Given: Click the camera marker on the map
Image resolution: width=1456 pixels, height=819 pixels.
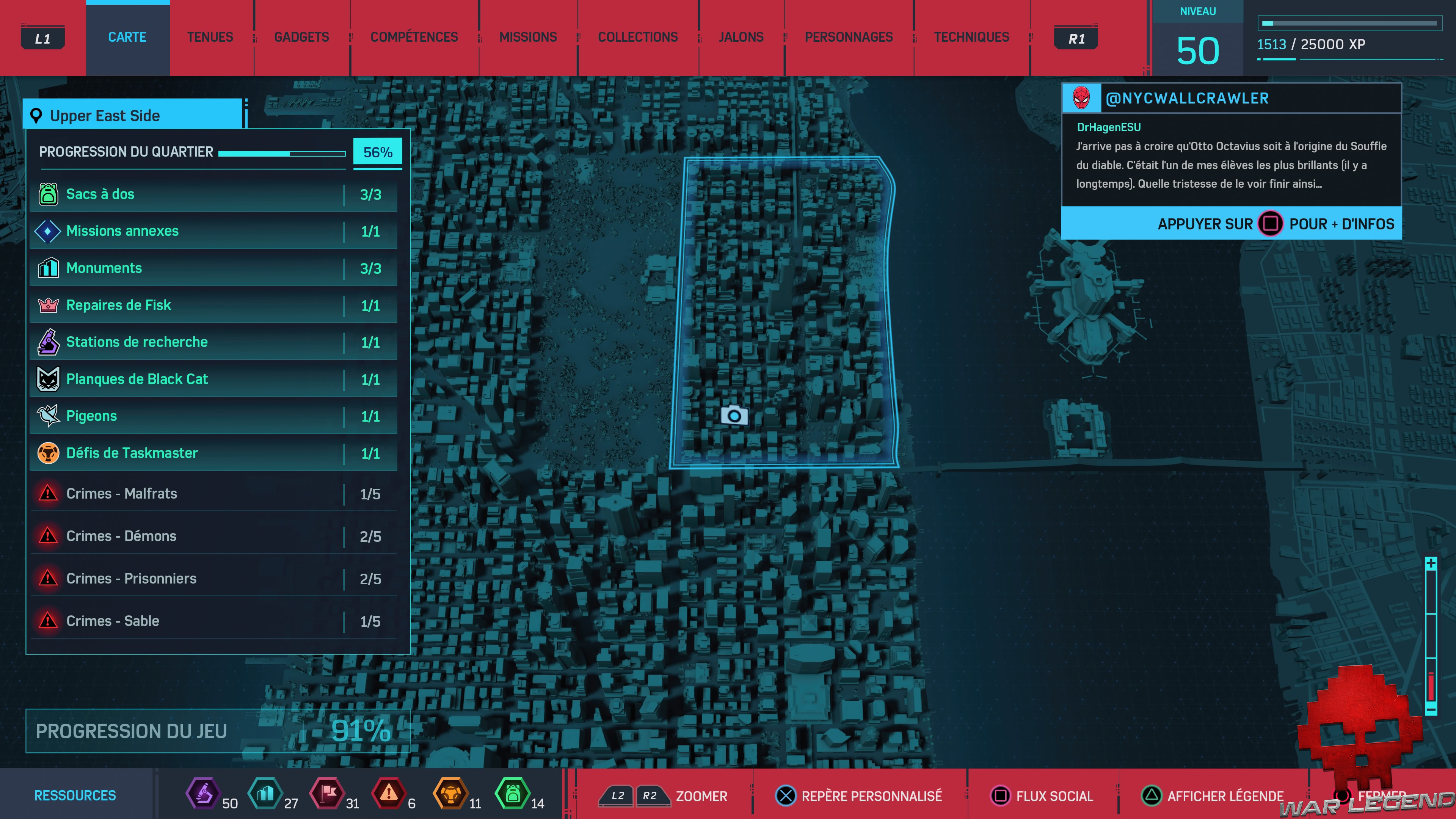Looking at the screenshot, I should pos(734,416).
